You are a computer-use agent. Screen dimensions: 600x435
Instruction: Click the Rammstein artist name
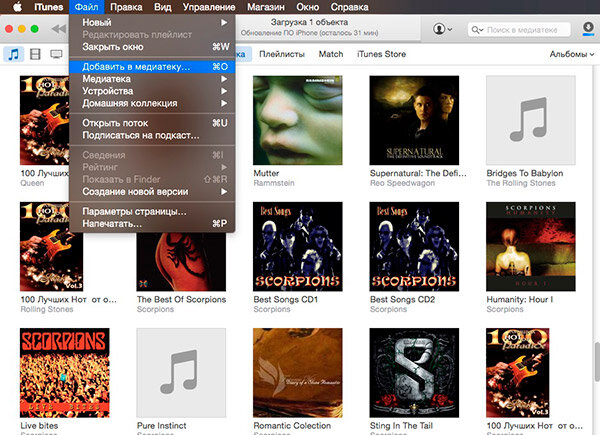tap(274, 183)
